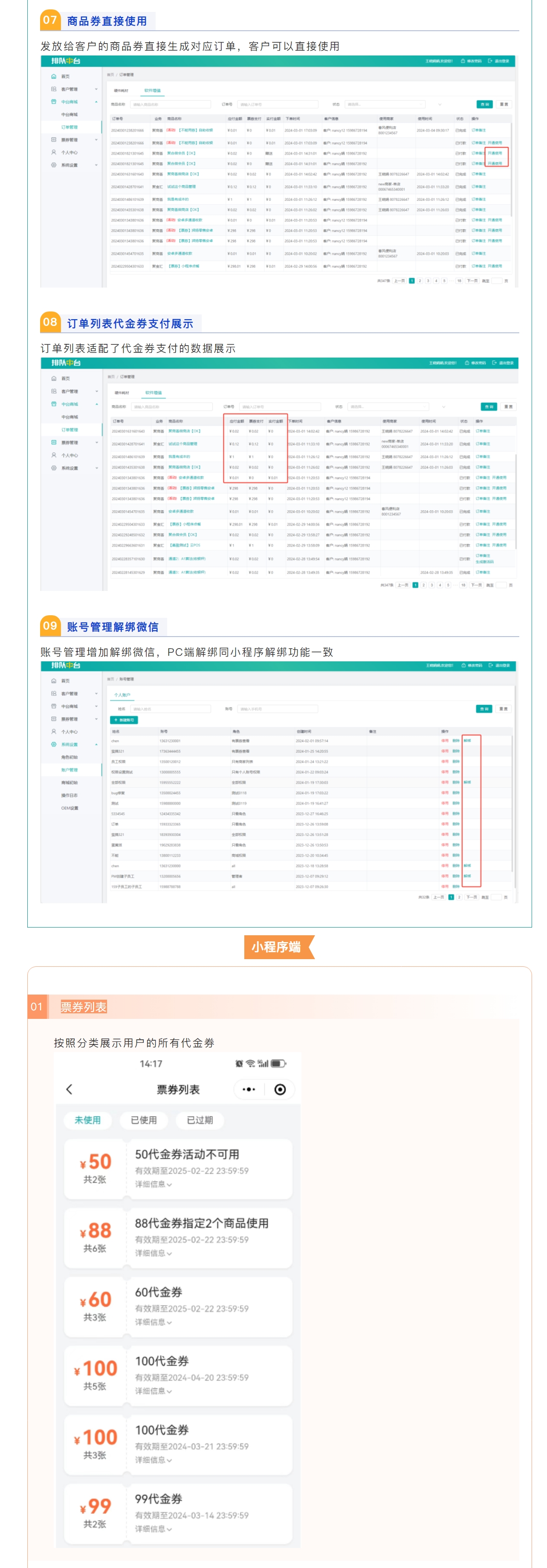The image size is (547, 1568).
Task: Collapse 中台商城 menu arrow in section 07 sidebar
Action: click(x=96, y=102)
